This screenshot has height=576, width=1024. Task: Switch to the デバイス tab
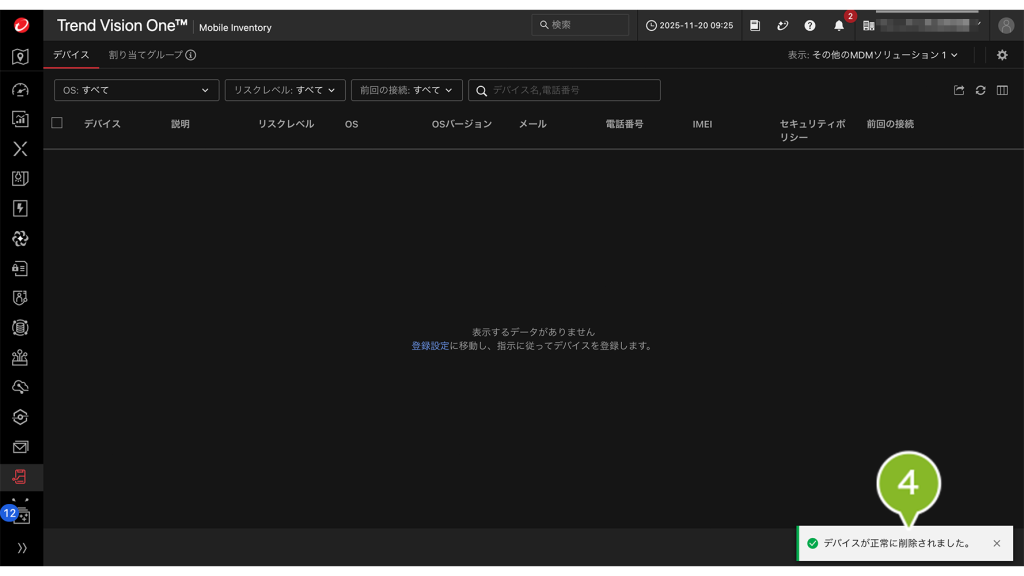(x=71, y=55)
